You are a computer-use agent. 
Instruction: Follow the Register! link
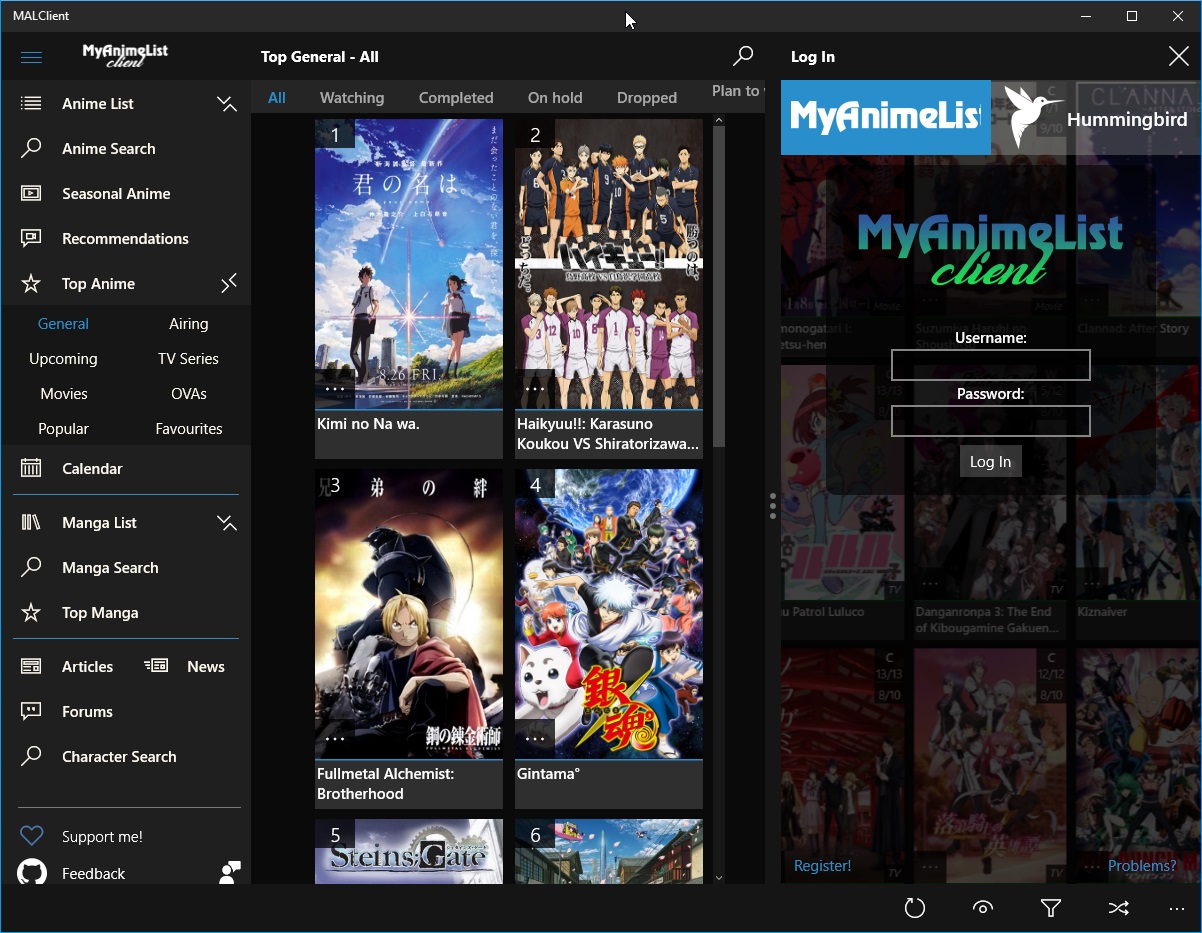[822, 866]
